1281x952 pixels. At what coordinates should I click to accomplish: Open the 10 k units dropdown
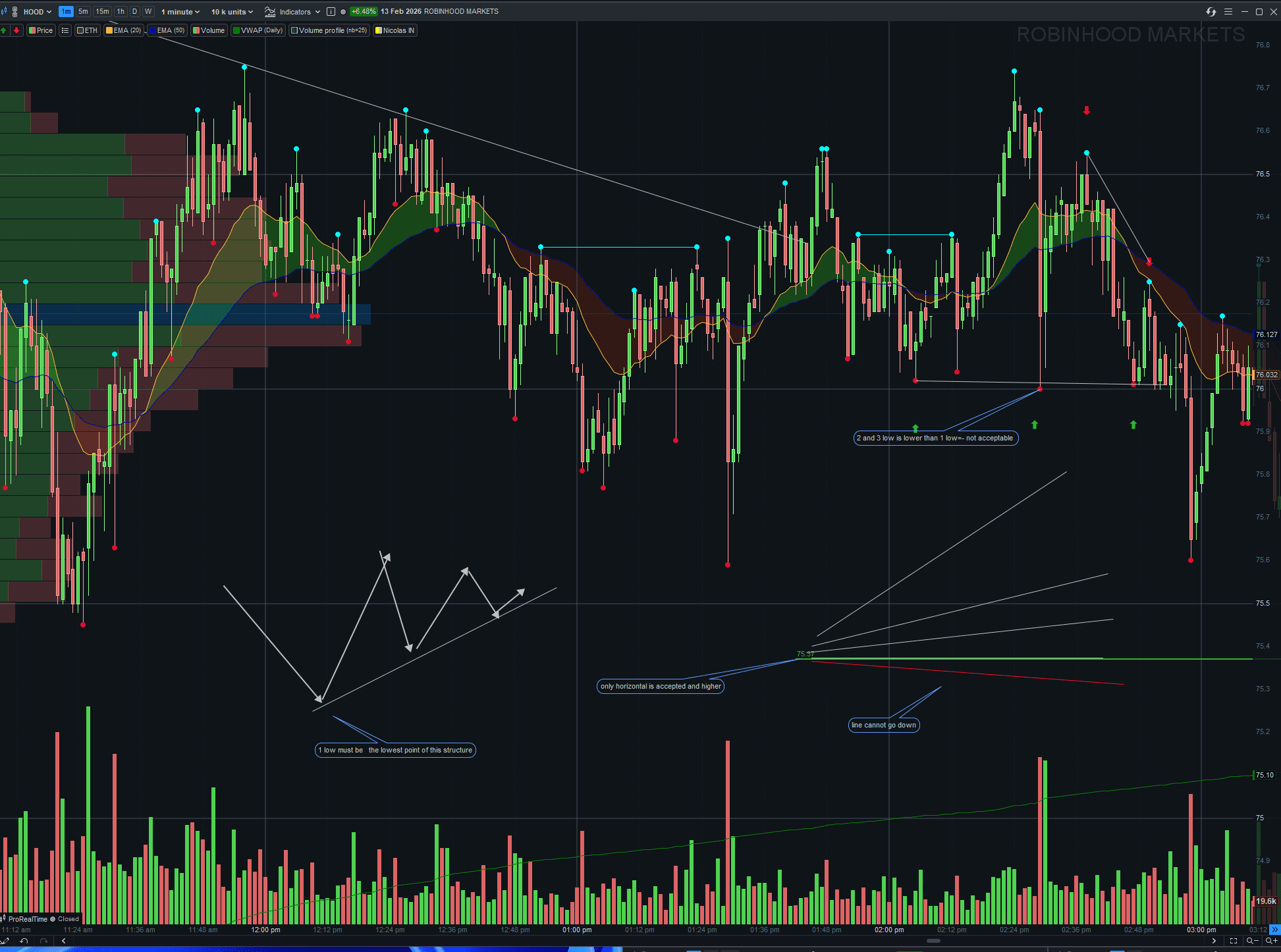(232, 11)
